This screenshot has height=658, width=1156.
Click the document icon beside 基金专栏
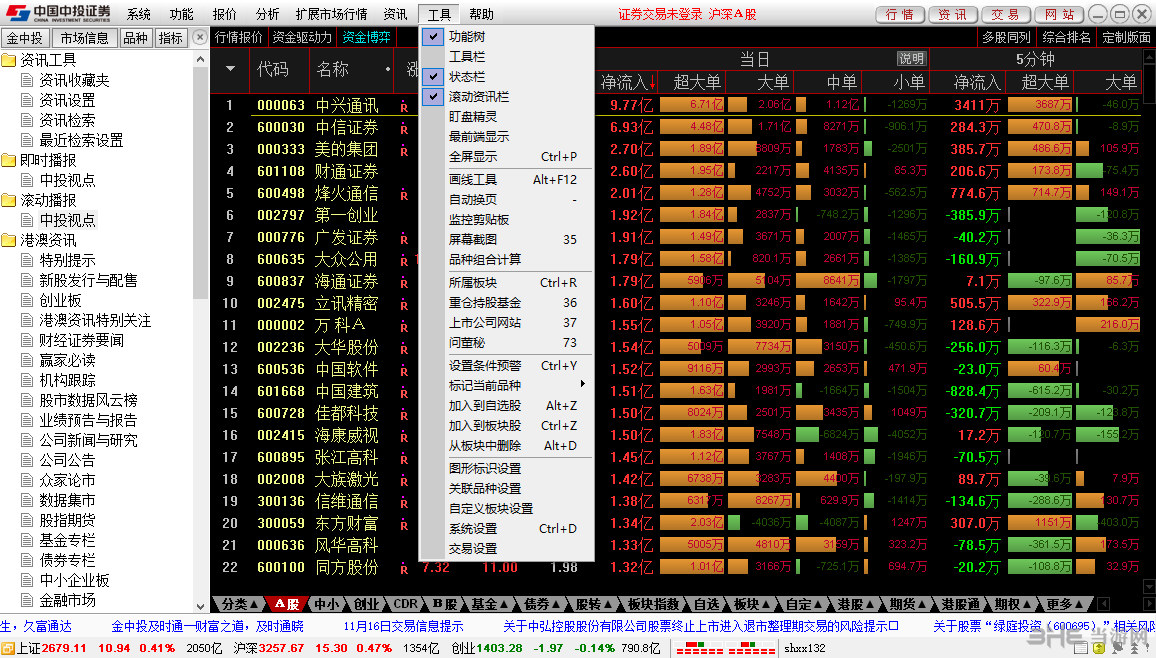tap(27, 540)
